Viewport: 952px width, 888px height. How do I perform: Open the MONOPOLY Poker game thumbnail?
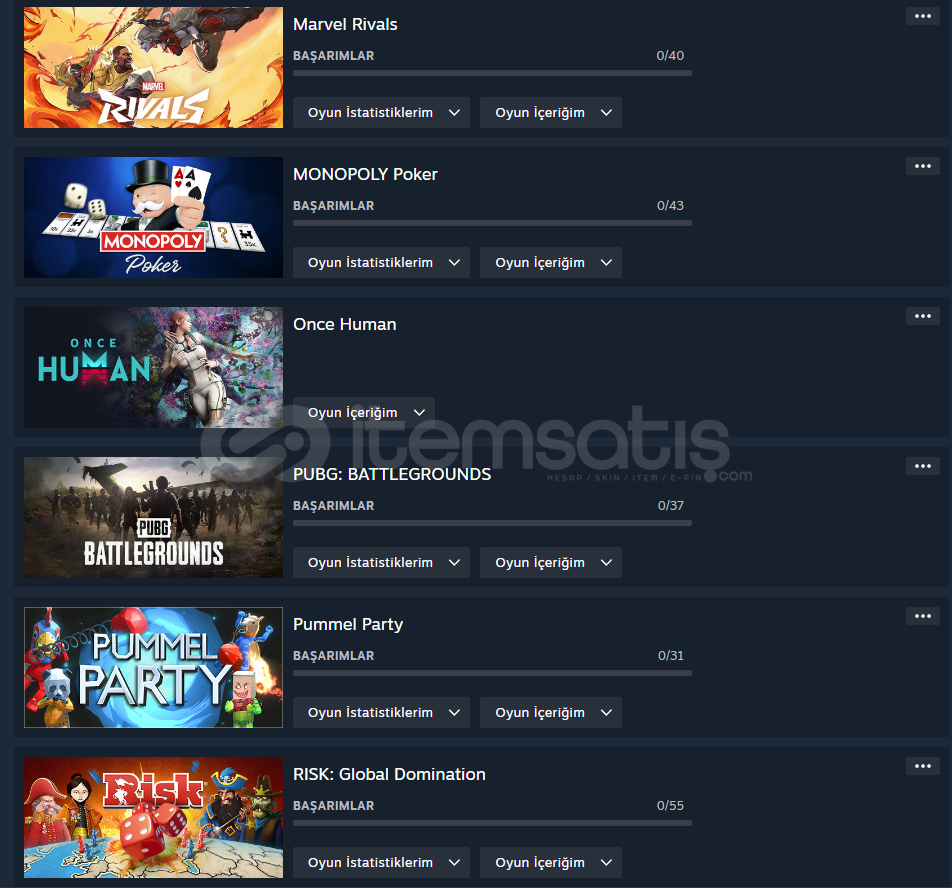(x=153, y=217)
